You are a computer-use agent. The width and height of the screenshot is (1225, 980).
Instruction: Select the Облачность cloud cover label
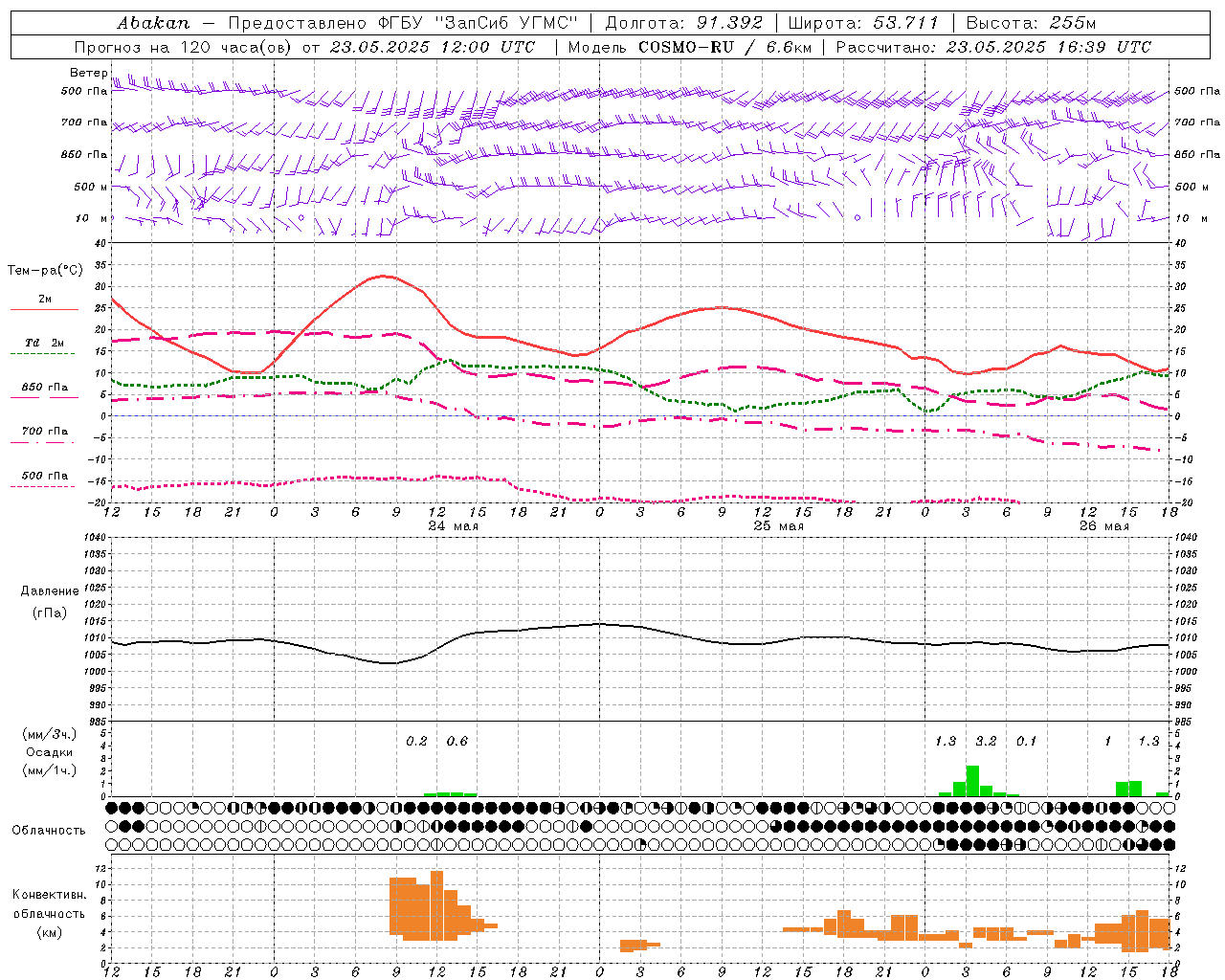[x=49, y=830]
